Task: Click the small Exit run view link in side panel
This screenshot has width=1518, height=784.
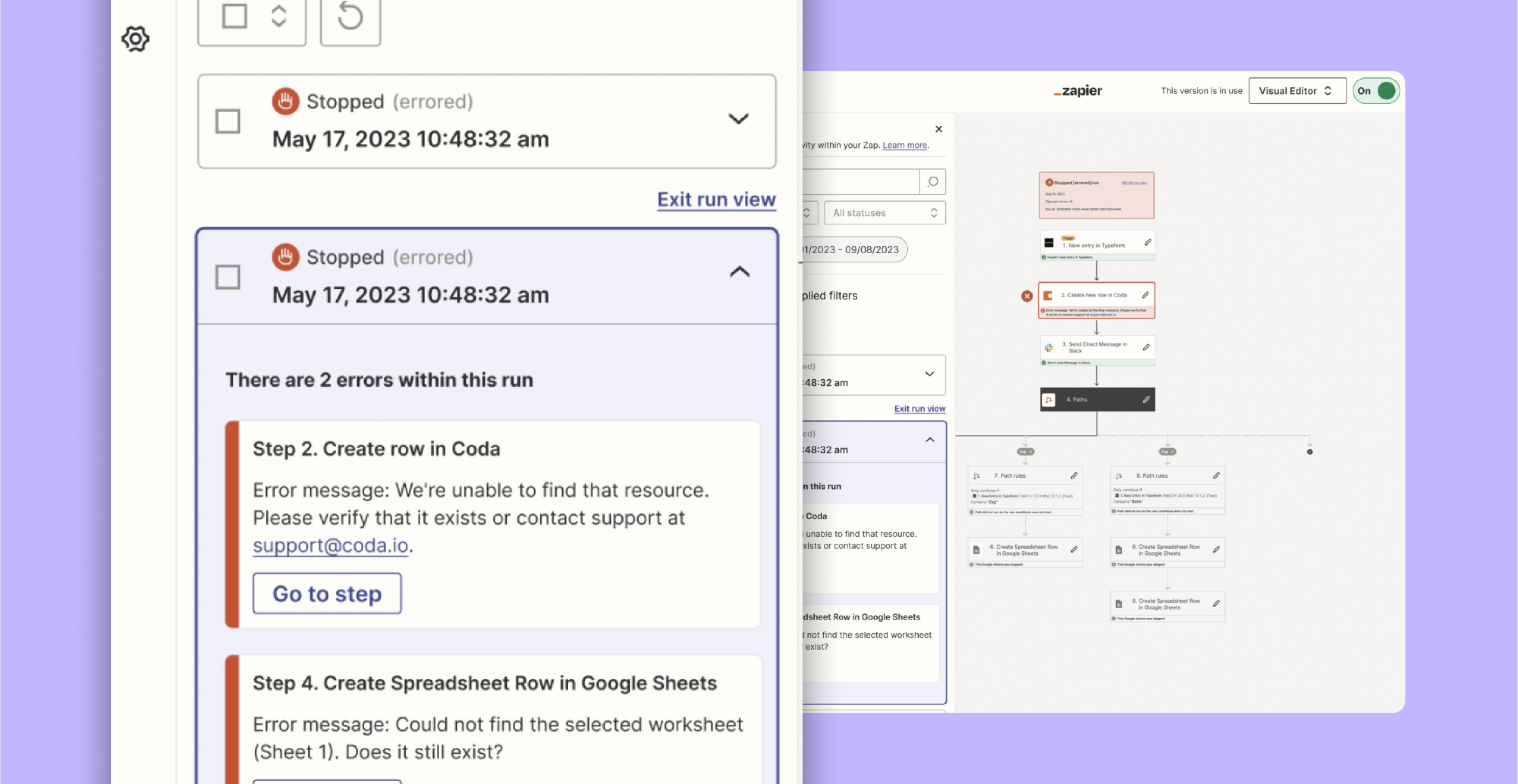Action: pyautogui.click(x=920, y=409)
